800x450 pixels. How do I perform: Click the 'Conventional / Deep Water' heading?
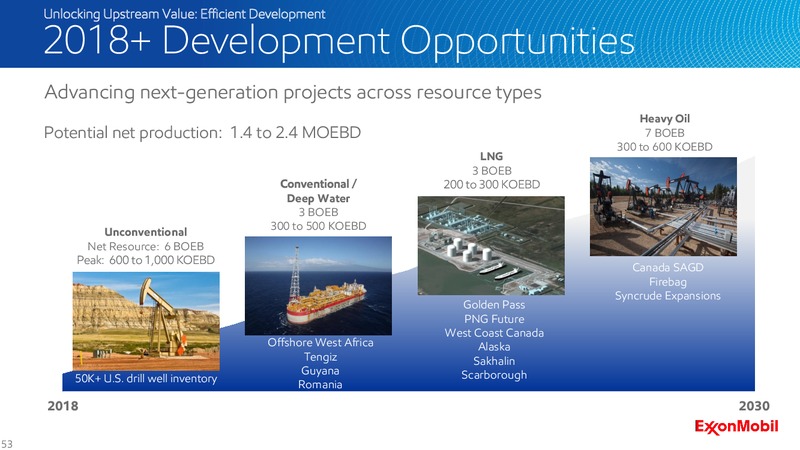318,191
